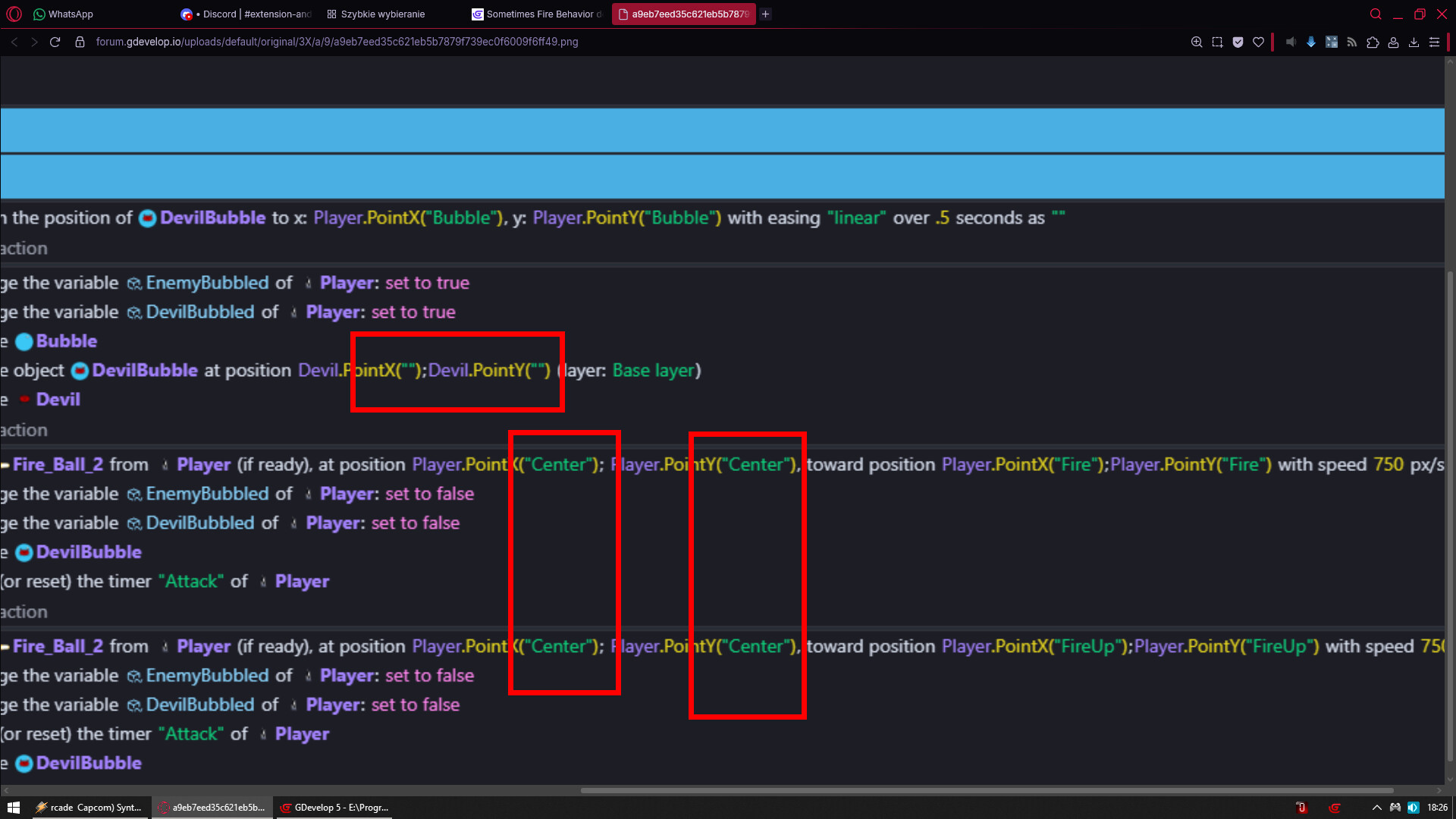This screenshot has width=1456, height=819.
Task: Open the Szybkie wybieranie tab
Action: click(375, 14)
